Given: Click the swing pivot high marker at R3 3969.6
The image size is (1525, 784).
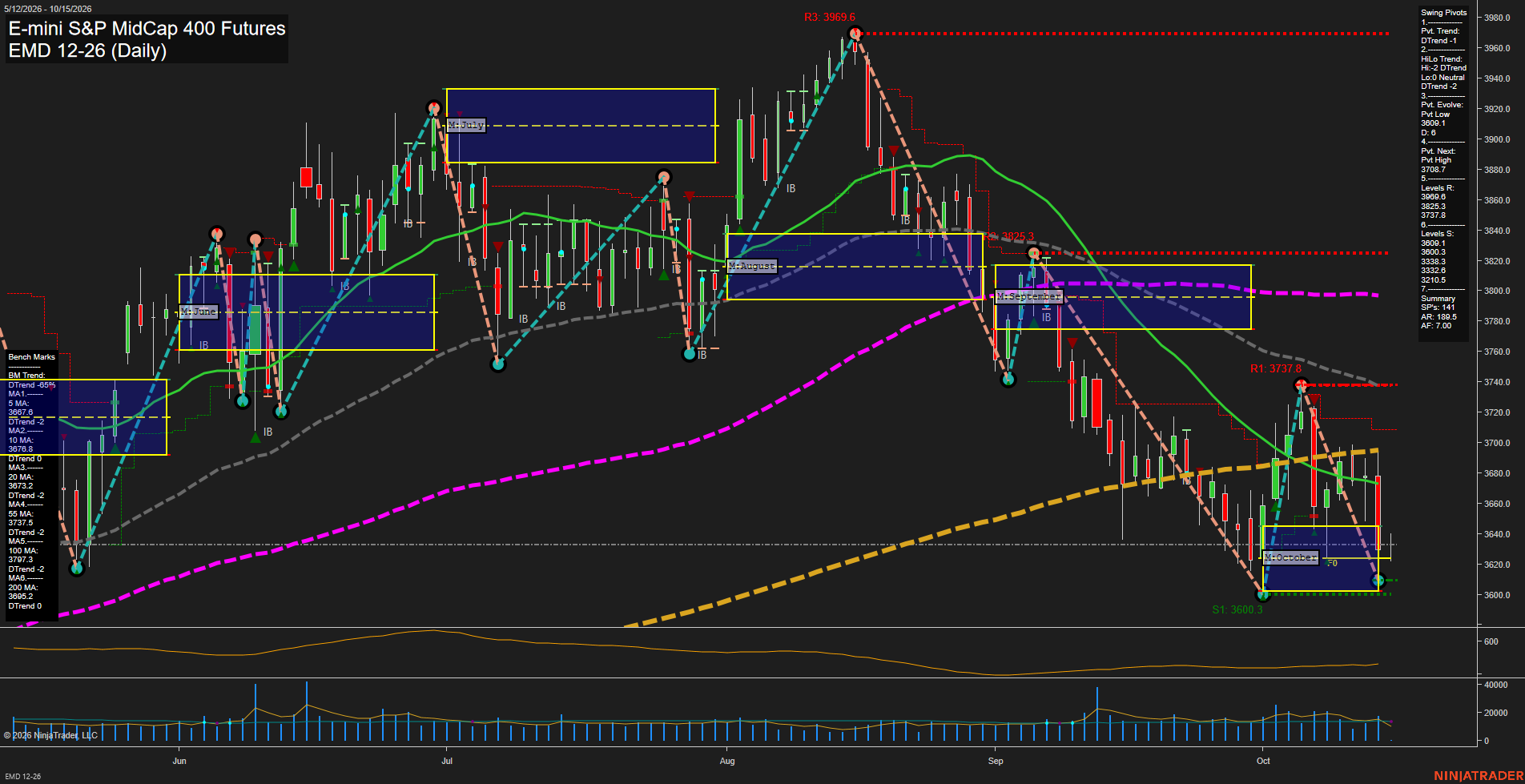Looking at the screenshot, I should click(x=855, y=34).
